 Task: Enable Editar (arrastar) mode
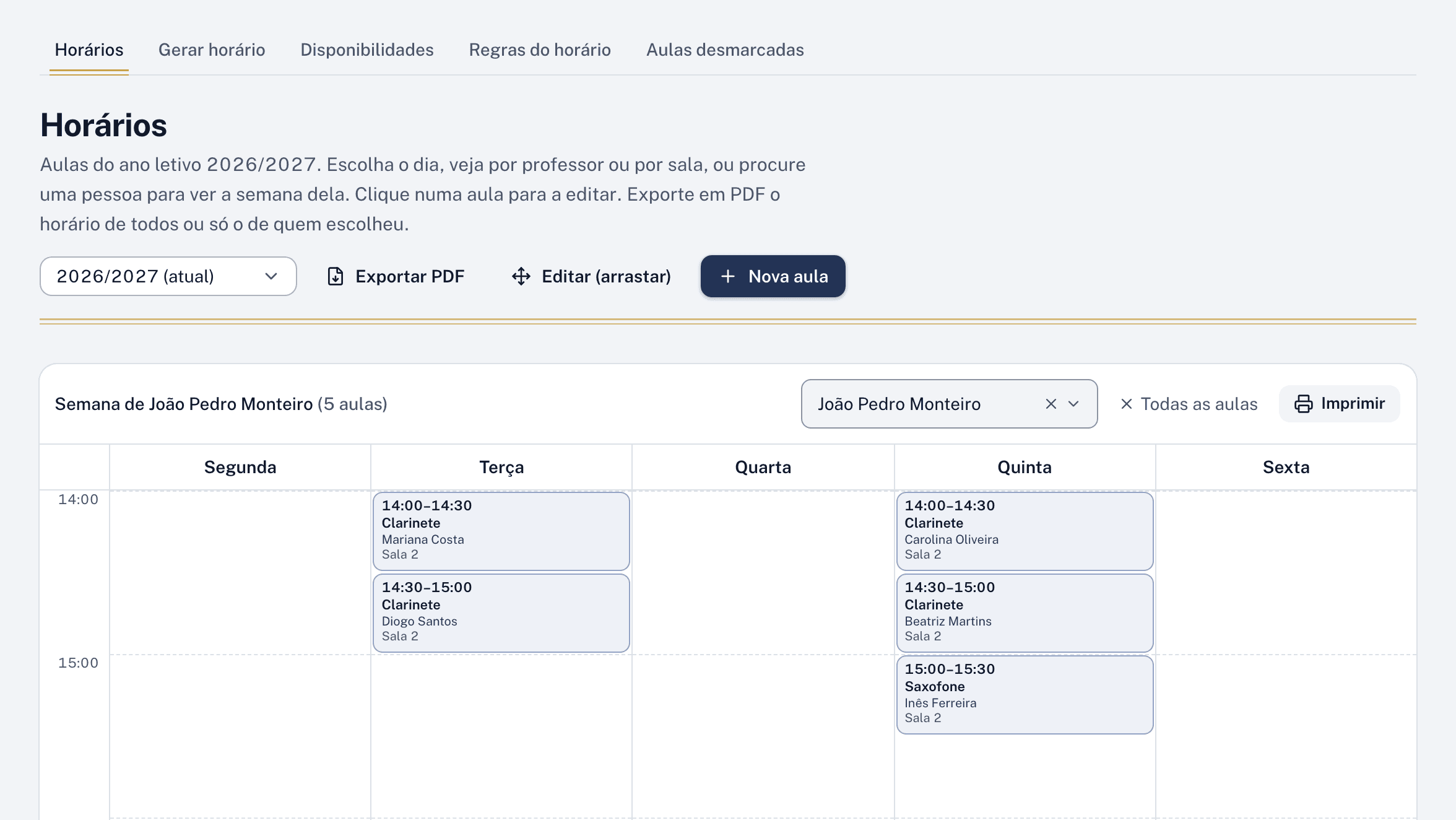click(591, 276)
